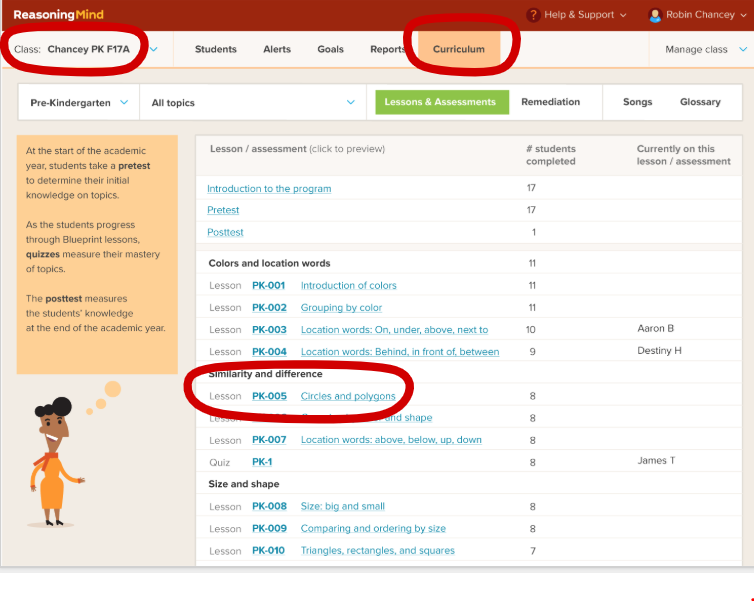Open the Introduction to the program link
The image size is (754, 601).
[x=269, y=188]
